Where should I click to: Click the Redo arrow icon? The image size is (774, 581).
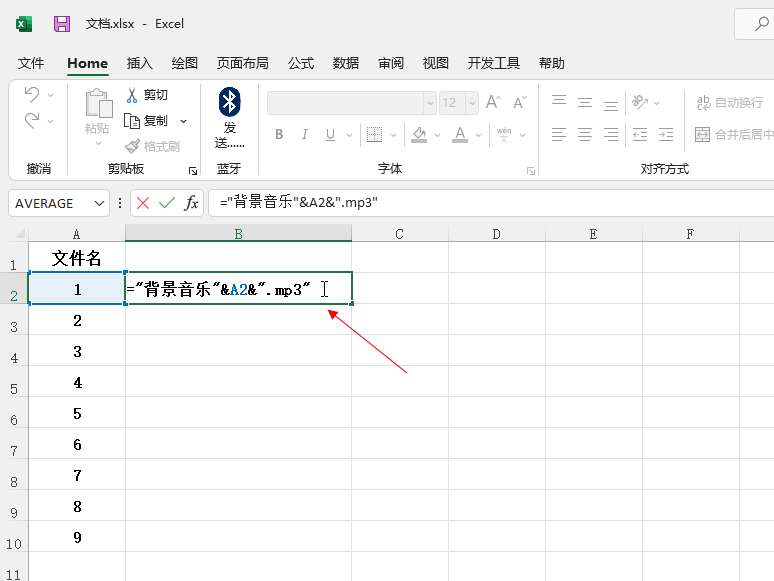click(32, 120)
